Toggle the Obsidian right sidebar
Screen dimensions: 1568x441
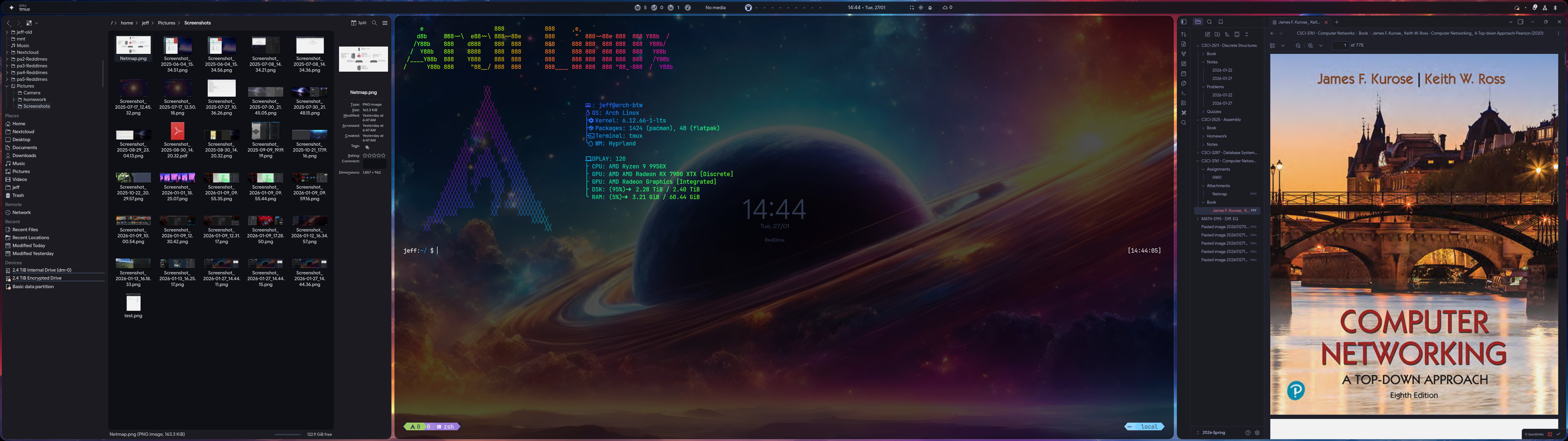pos(1521,22)
